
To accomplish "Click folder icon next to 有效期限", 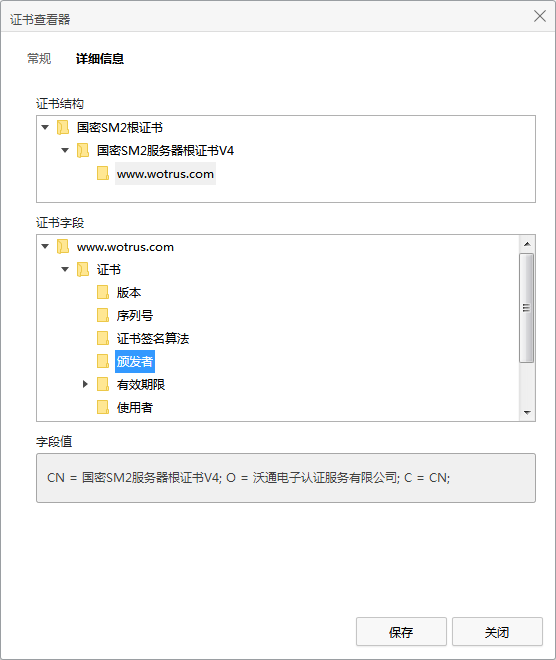I will pyautogui.click(x=103, y=384).
